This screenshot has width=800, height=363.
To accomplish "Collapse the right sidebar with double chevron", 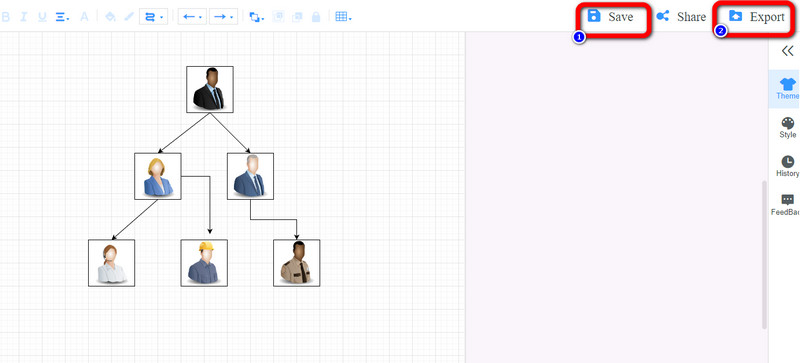I will pyautogui.click(x=787, y=51).
